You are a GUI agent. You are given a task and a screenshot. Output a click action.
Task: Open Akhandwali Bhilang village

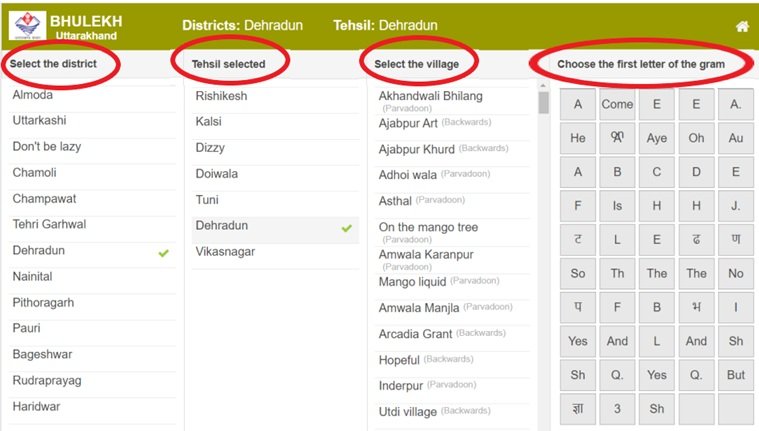point(430,96)
